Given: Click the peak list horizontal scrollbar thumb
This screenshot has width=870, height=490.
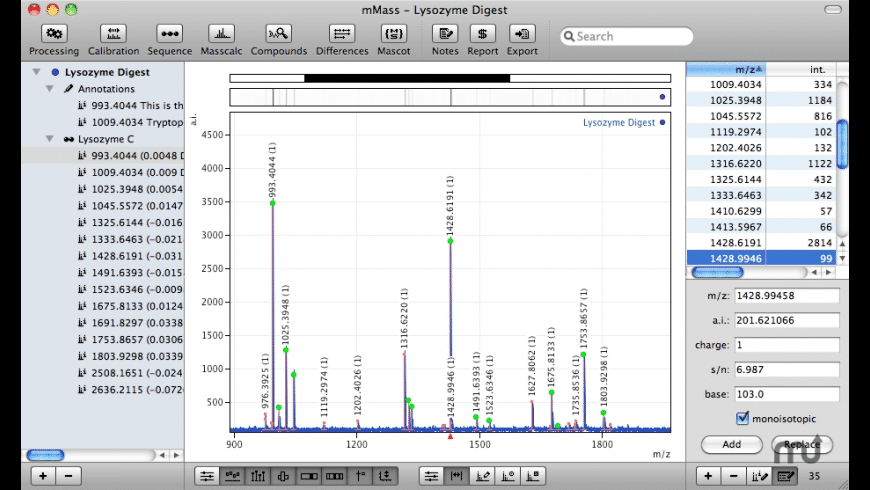Looking at the screenshot, I should (717, 272).
